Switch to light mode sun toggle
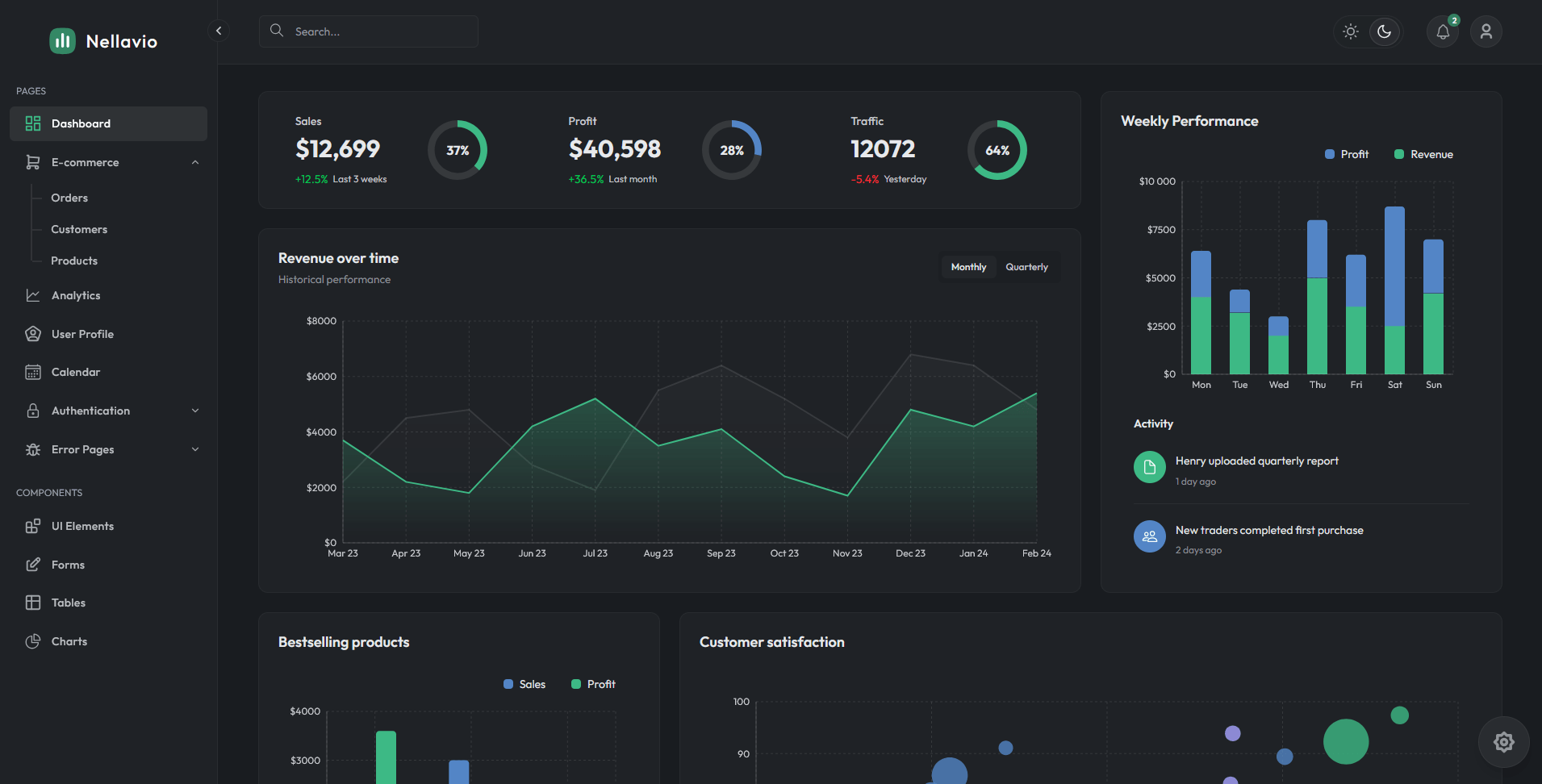 click(1351, 32)
